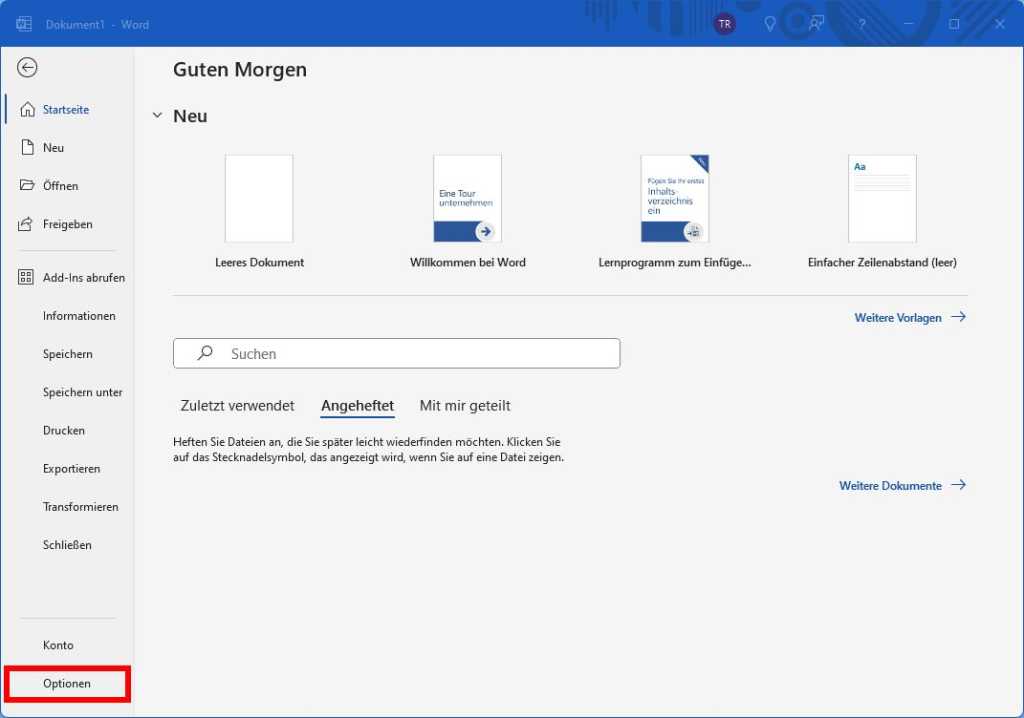Open help via the question mark icon
Viewport: 1024px width, 718px height.
(x=862, y=23)
